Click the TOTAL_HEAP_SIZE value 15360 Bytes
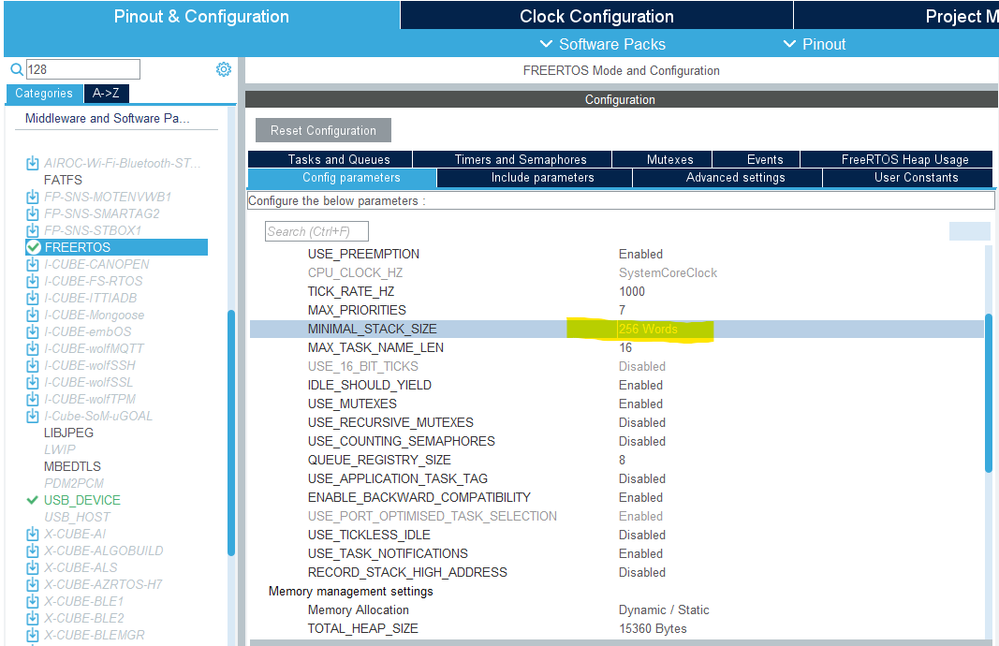 [653, 629]
